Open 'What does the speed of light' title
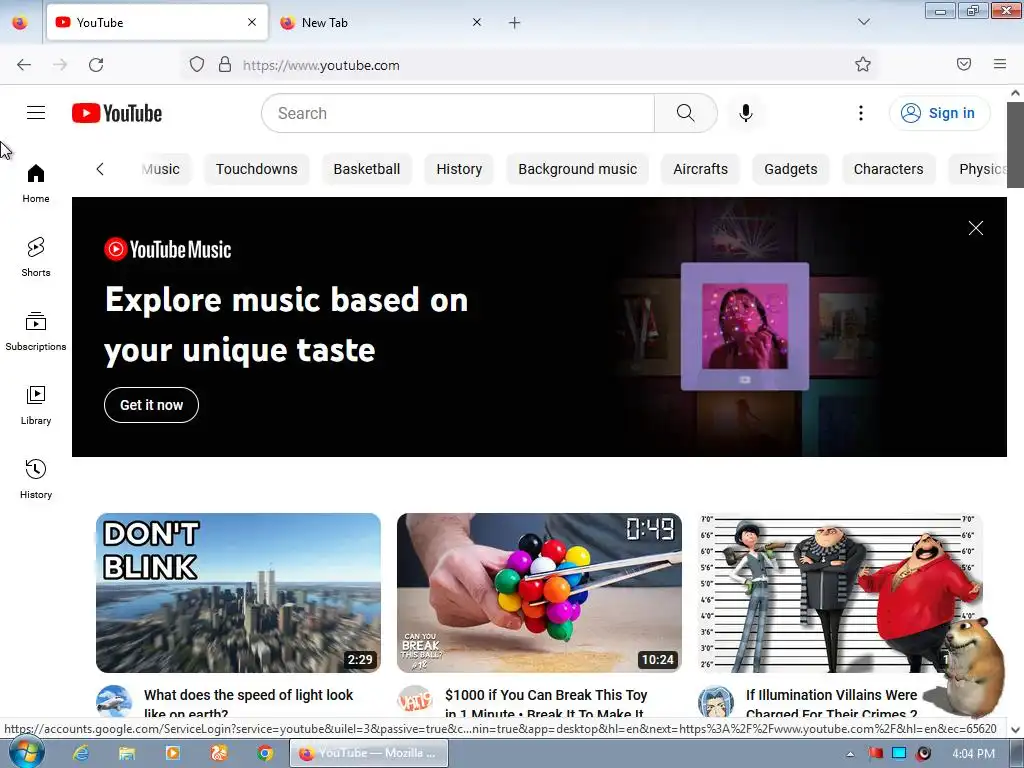This screenshot has height=768, width=1024. pos(248,703)
